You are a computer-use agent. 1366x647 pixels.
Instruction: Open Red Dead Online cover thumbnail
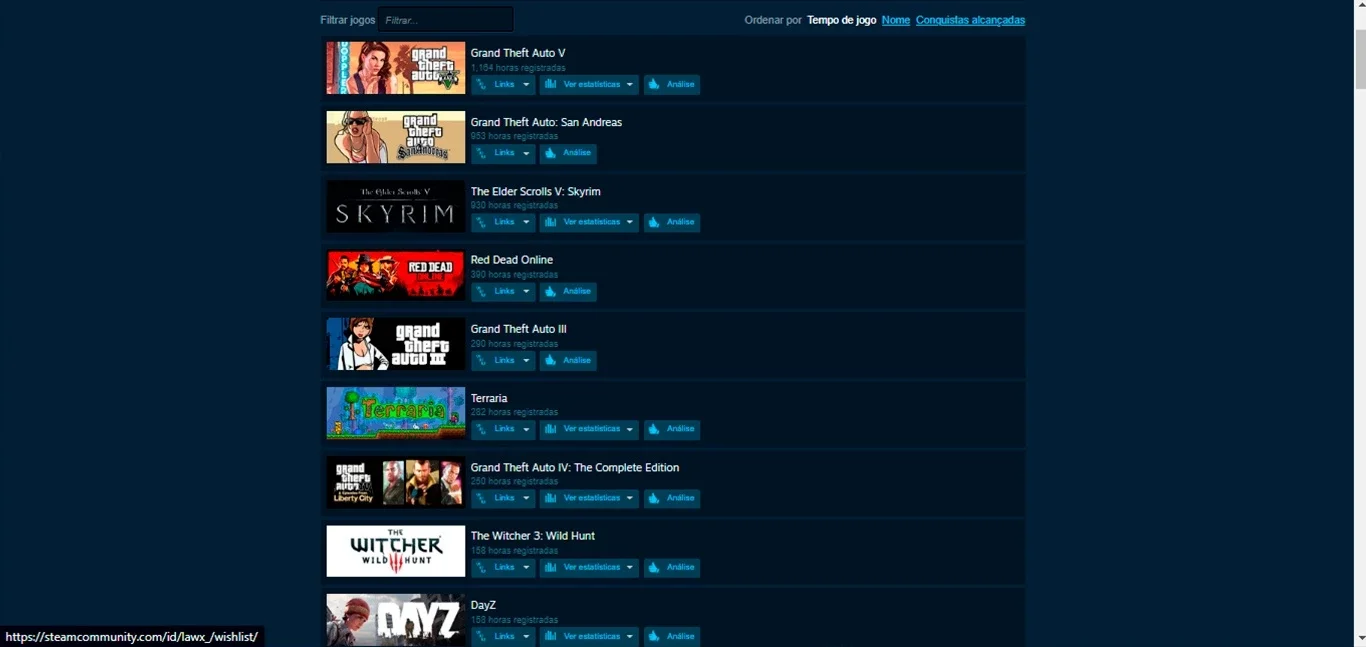pos(396,275)
